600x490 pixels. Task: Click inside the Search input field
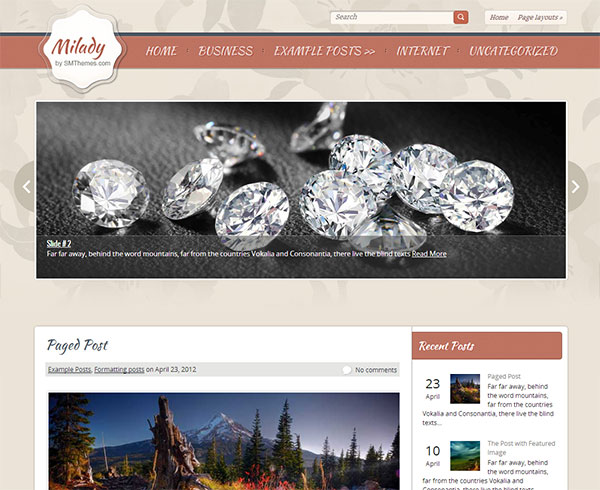point(392,17)
